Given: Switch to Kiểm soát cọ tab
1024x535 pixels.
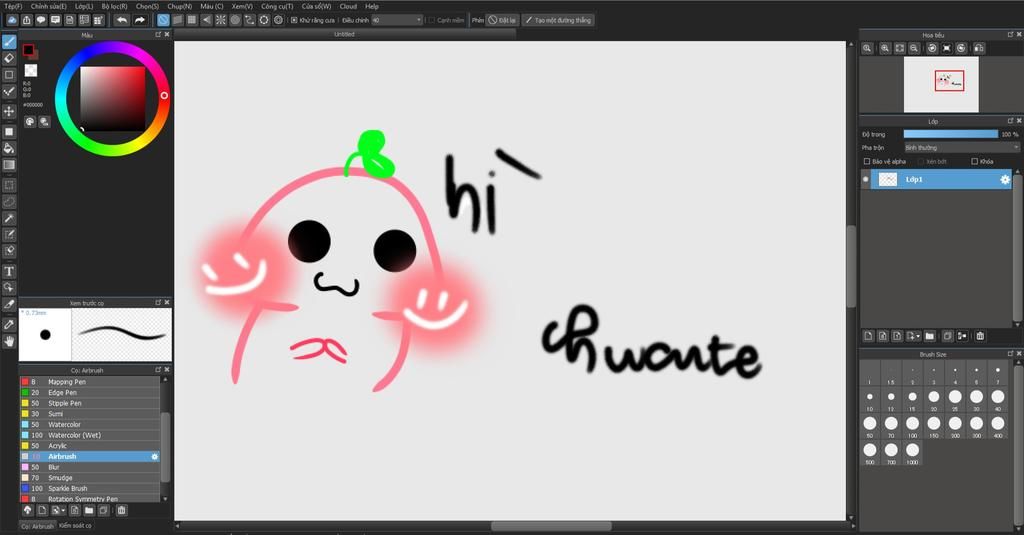Looking at the screenshot, I should [x=75, y=525].
